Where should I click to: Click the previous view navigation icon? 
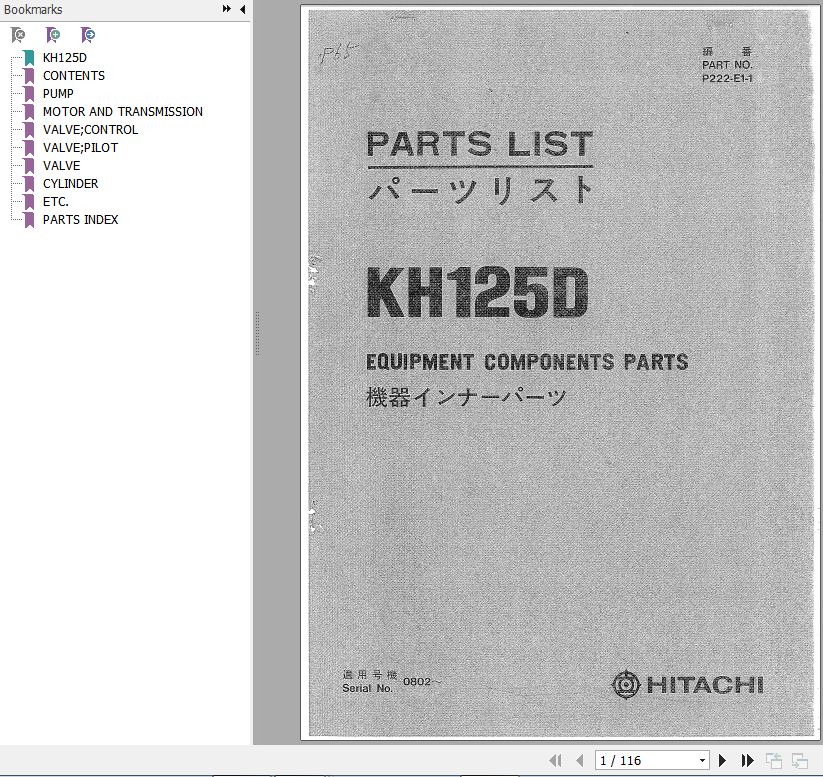click(x=774, y=760)
